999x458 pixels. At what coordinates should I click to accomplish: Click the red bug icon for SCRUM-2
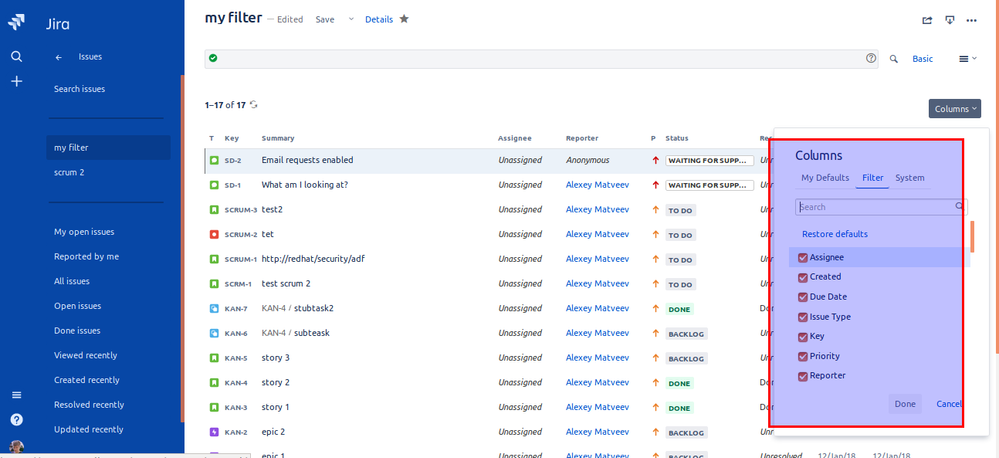tap(214, 234)
